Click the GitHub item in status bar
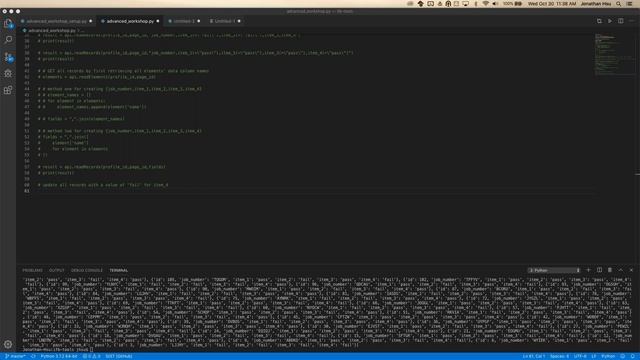This screenshot has height=360, width=640. [118, 356]
